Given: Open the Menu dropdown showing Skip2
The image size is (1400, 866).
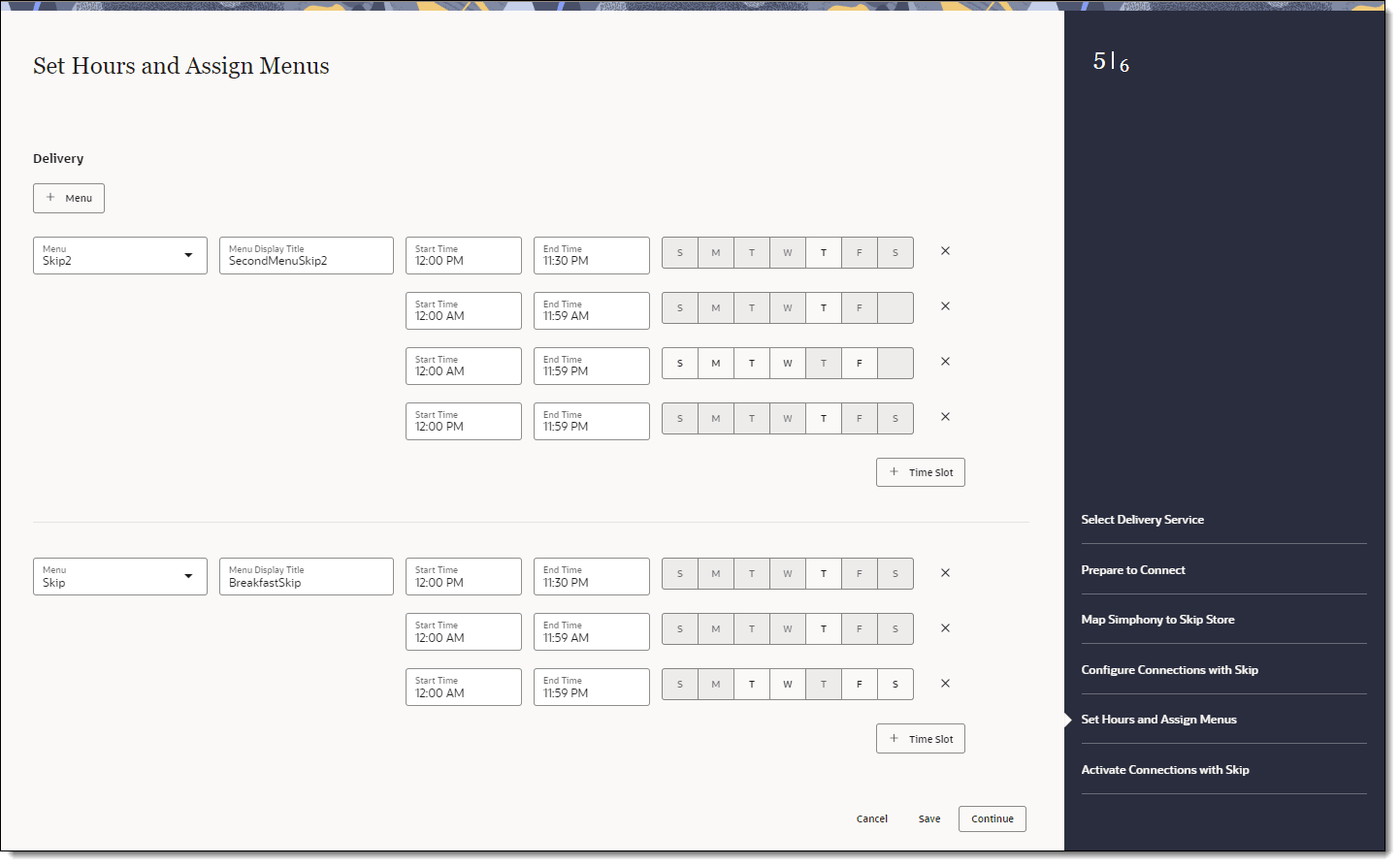Looking at the screenshot, I should (x=120, y=256).
